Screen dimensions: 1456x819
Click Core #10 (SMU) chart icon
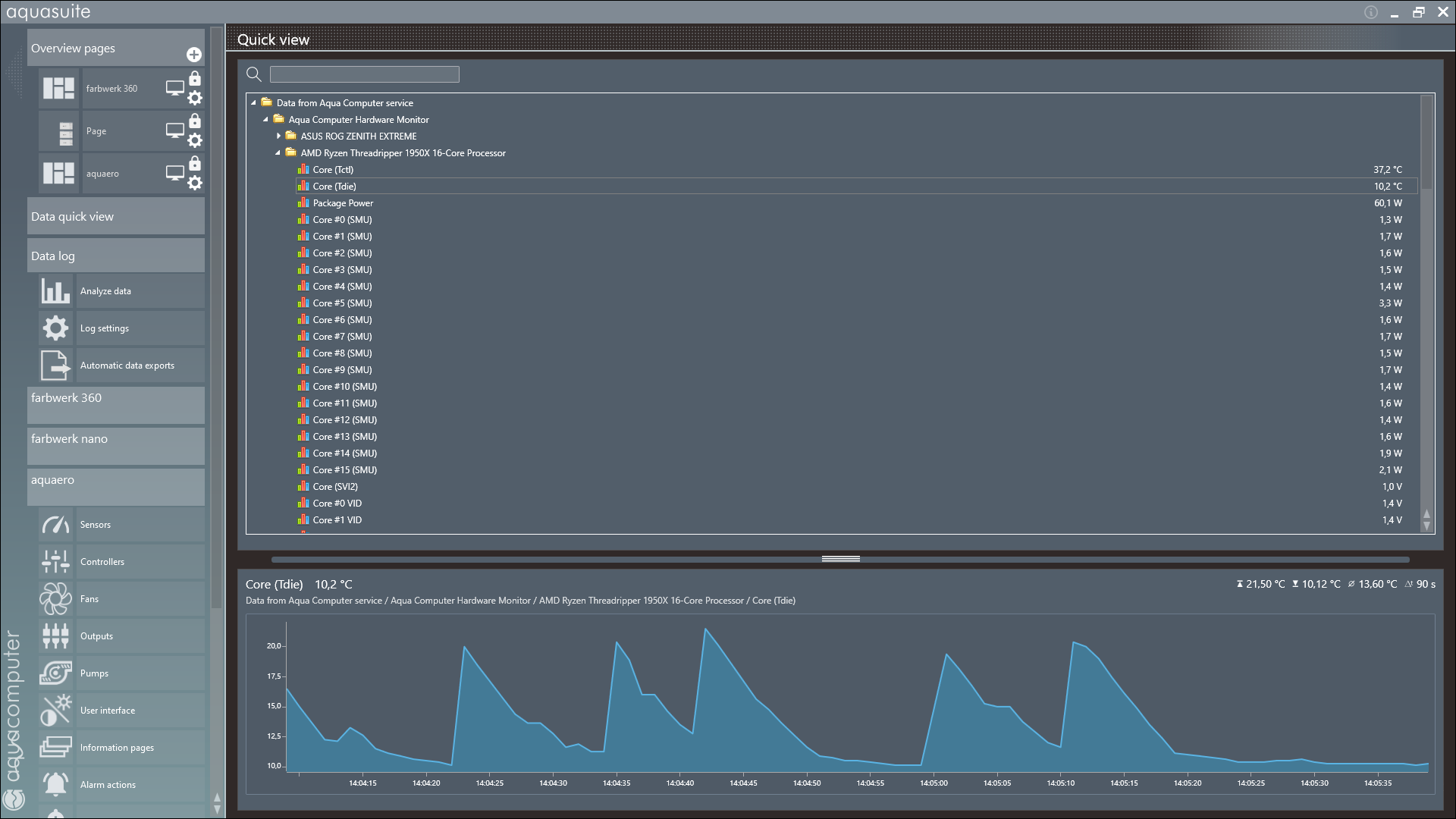303,386
